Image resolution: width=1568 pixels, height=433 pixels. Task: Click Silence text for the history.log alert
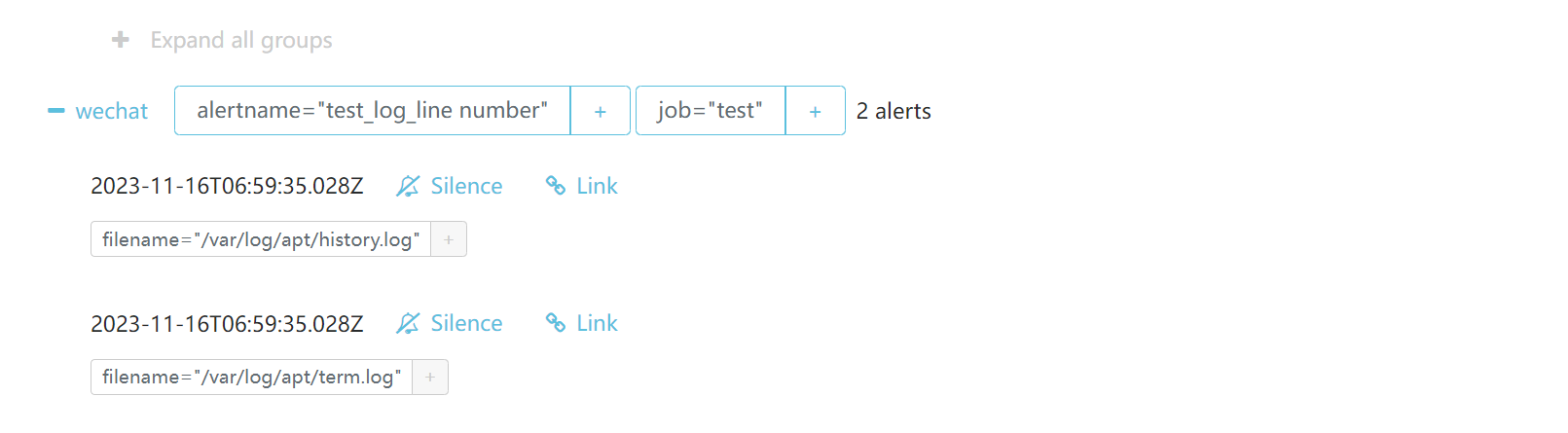466,186
